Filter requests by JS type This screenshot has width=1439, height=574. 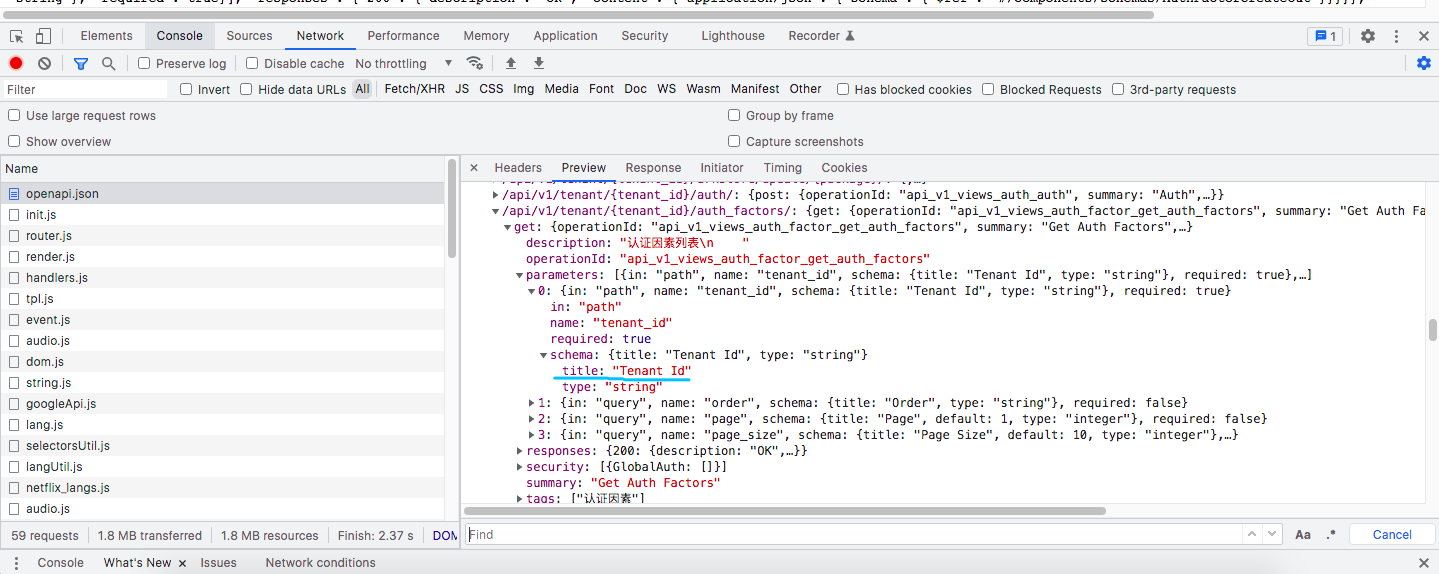462,89
